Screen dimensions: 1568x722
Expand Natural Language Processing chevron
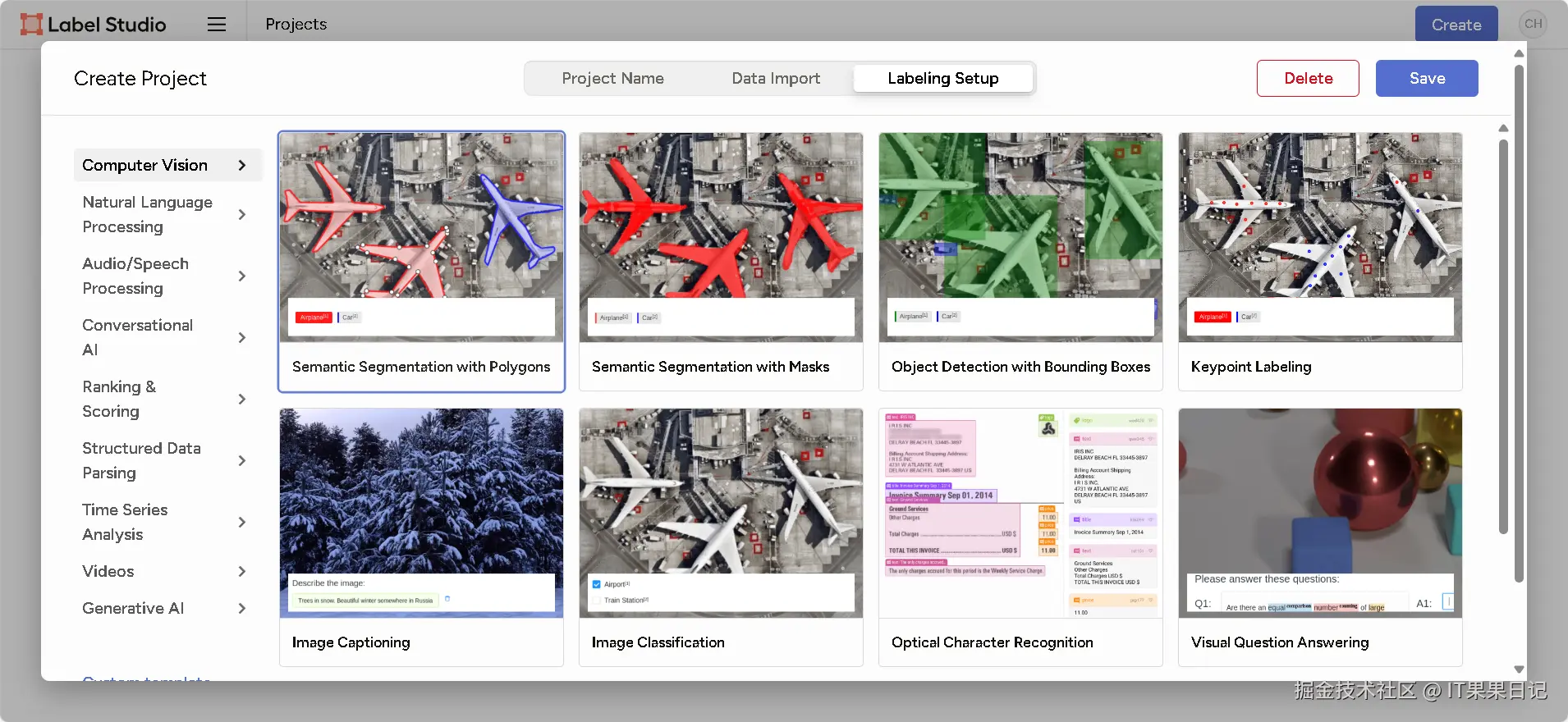[242, 214]
